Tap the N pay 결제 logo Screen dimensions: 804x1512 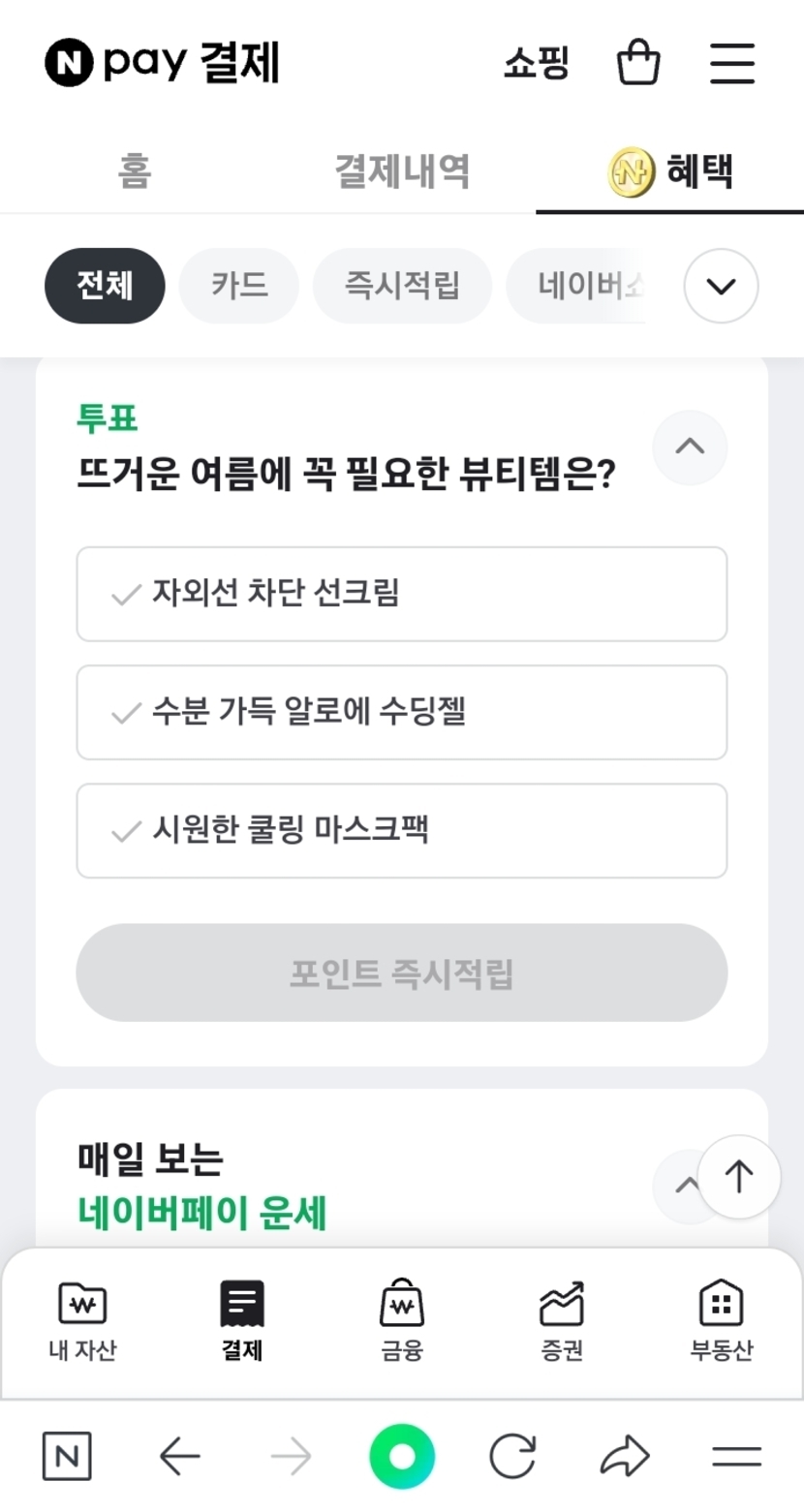click(x=162, y=64)
